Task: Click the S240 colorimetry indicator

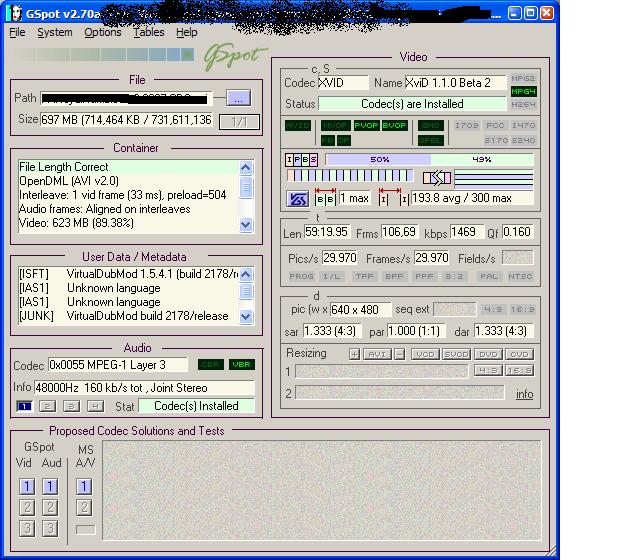Action: coord(523,140)
